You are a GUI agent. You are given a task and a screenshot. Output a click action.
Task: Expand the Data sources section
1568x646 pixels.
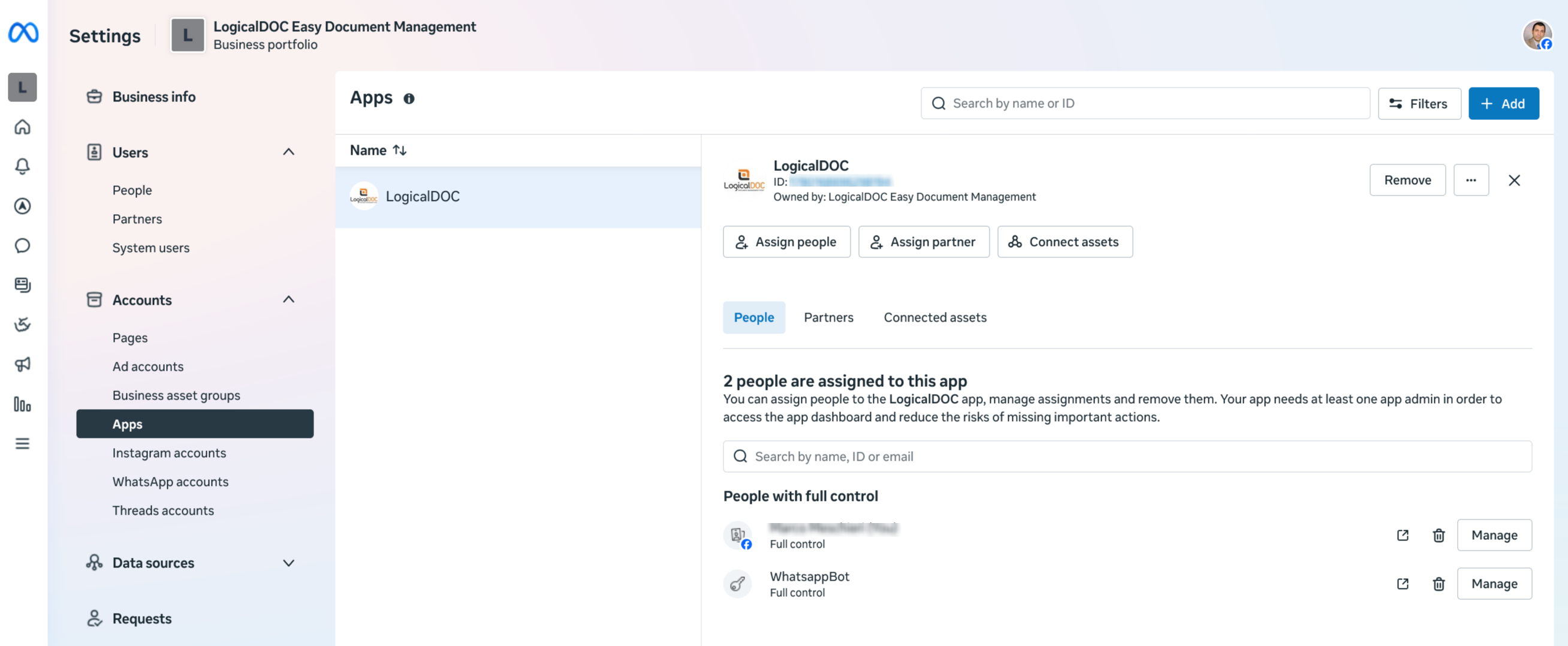(x=288, y=563)
